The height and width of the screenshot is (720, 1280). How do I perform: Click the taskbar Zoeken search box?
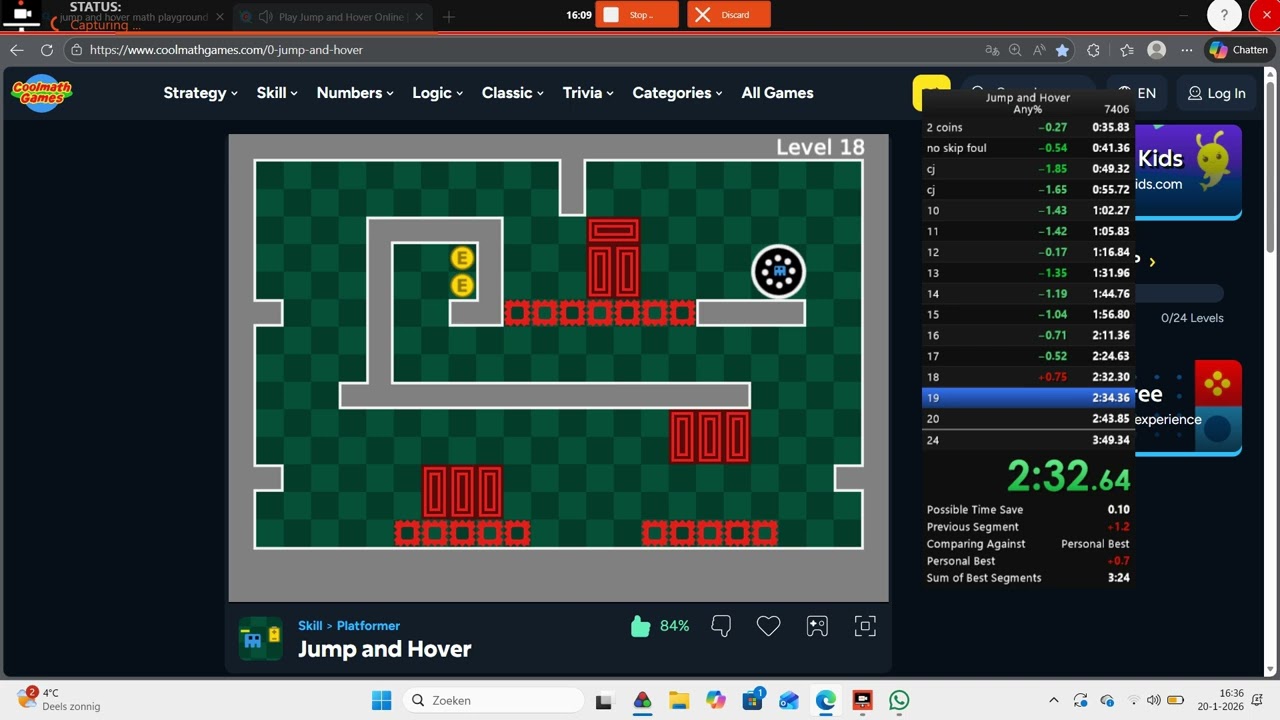493,700
